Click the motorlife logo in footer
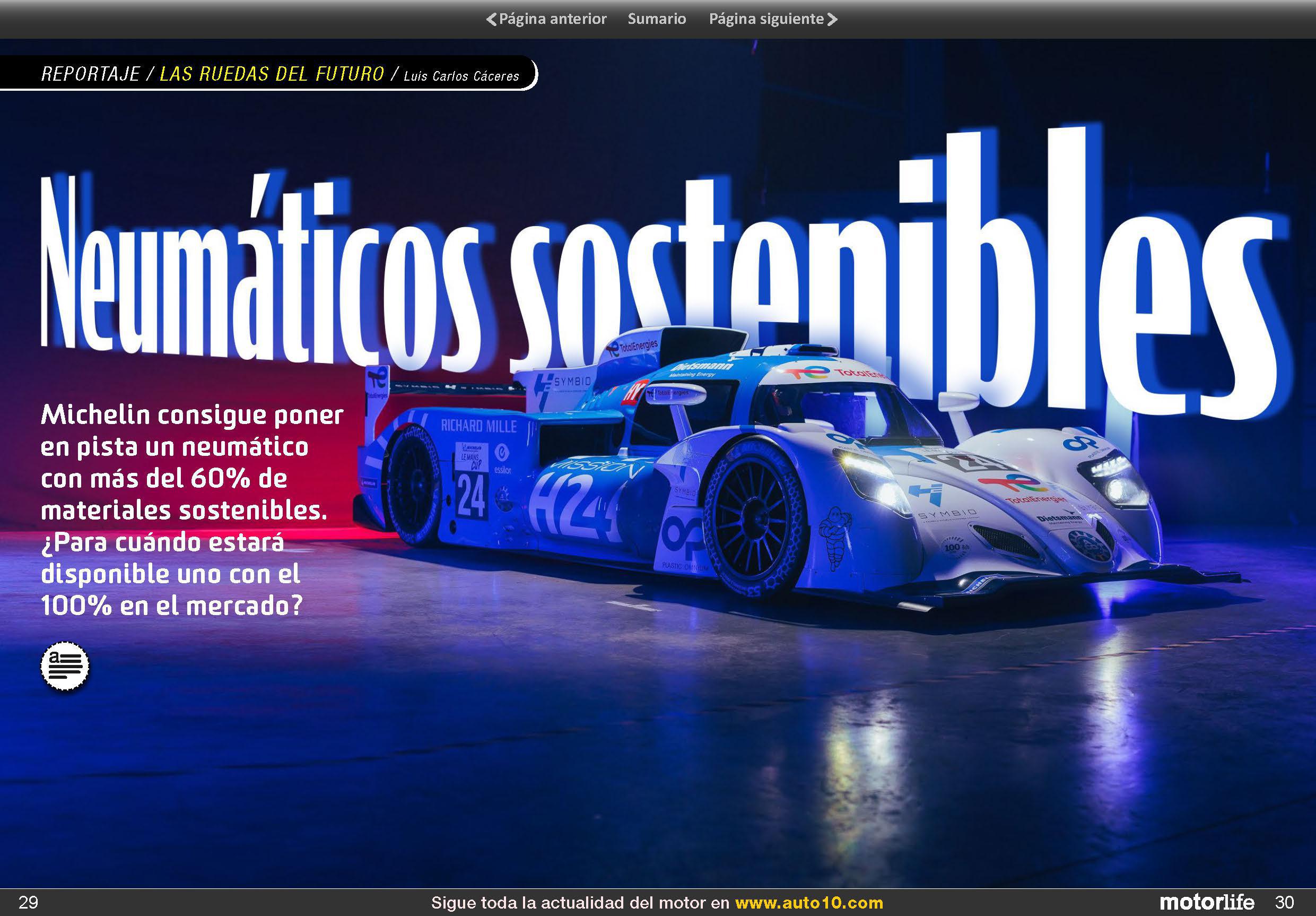This screenshot has width=1316, height=916. pyautogui.click(x=1207, y=903)
